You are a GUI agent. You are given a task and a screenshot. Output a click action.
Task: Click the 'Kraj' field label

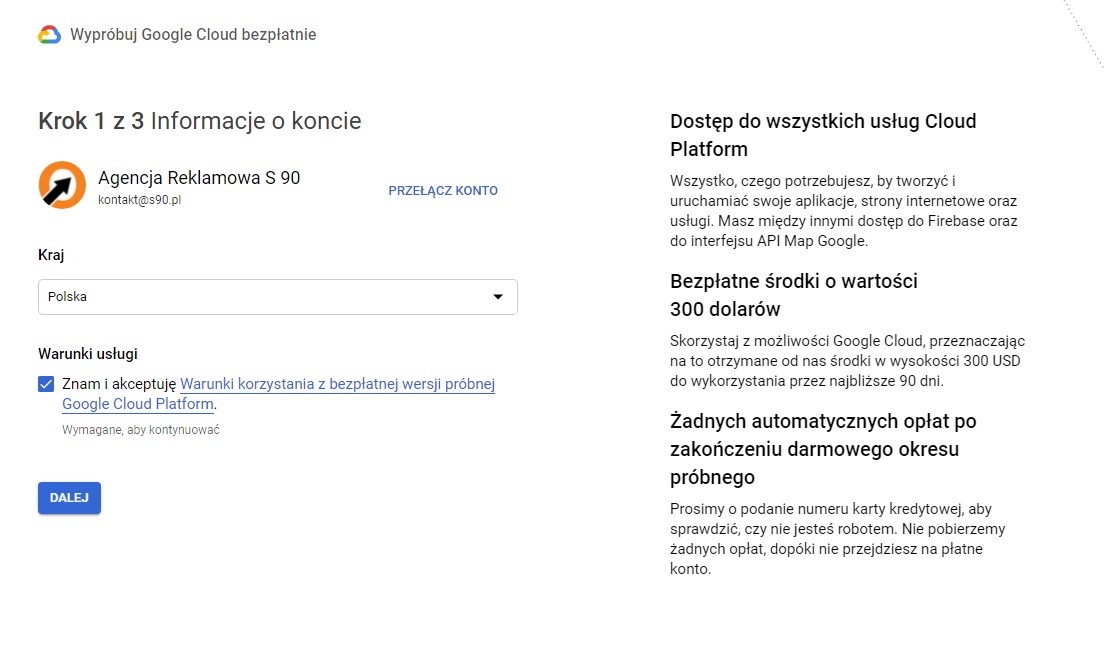tap(51, 255)
